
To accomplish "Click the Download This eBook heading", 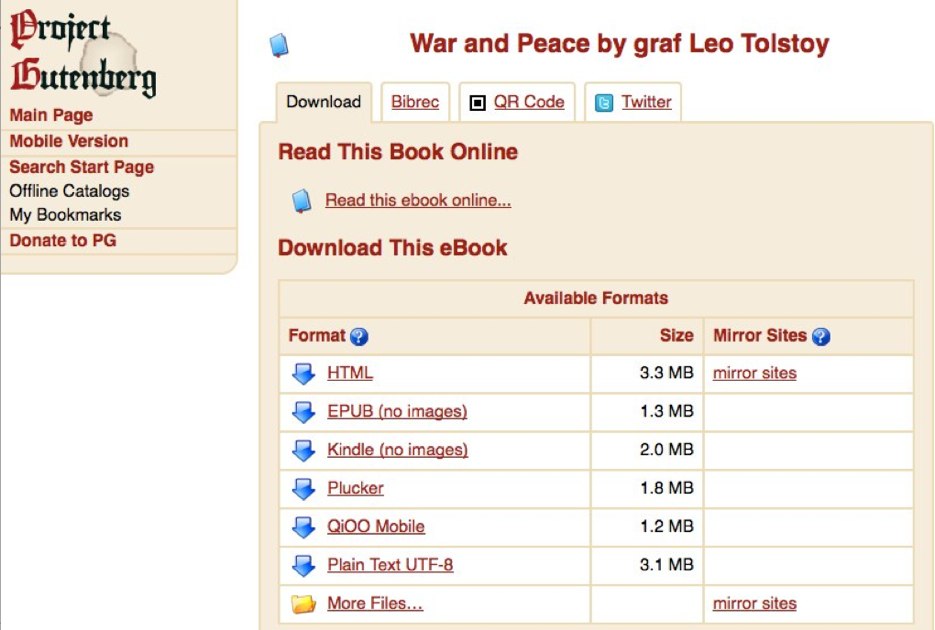I will click(x=393, y=248).
